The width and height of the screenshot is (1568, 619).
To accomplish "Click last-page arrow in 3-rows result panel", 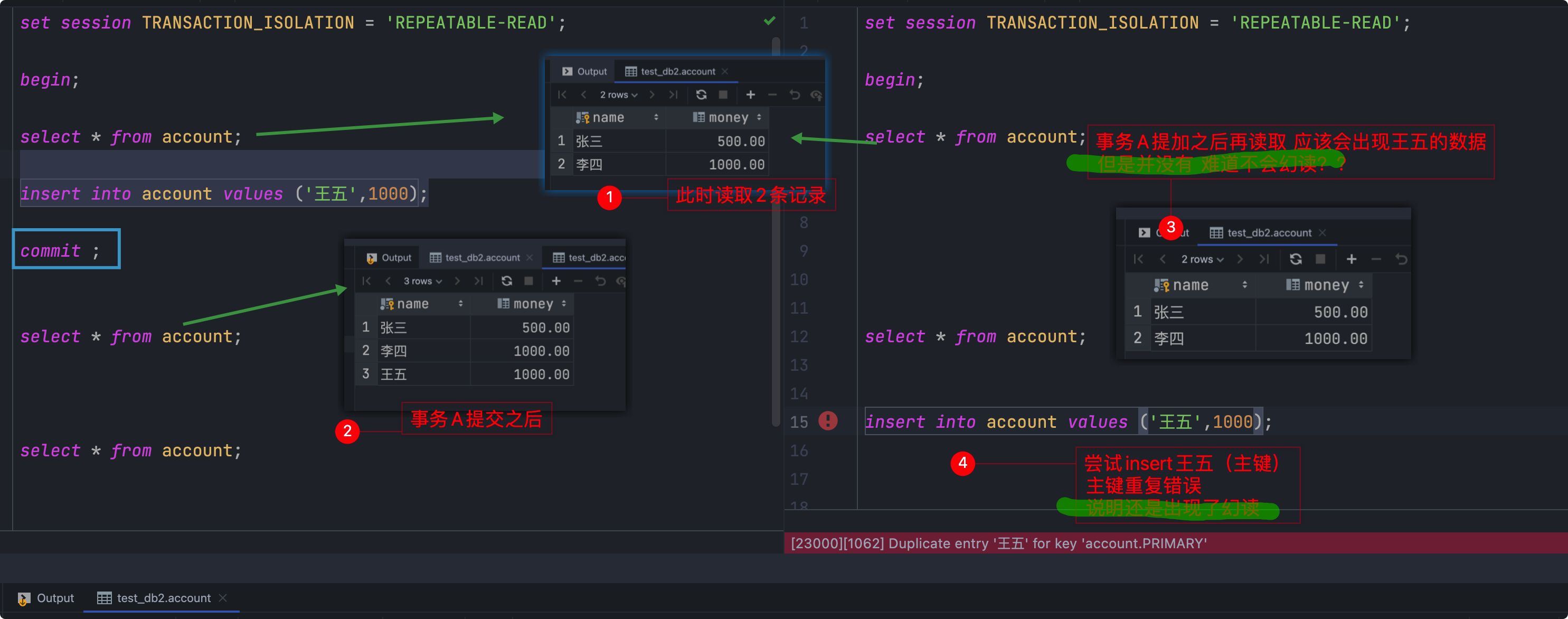I will pos(479,280).
